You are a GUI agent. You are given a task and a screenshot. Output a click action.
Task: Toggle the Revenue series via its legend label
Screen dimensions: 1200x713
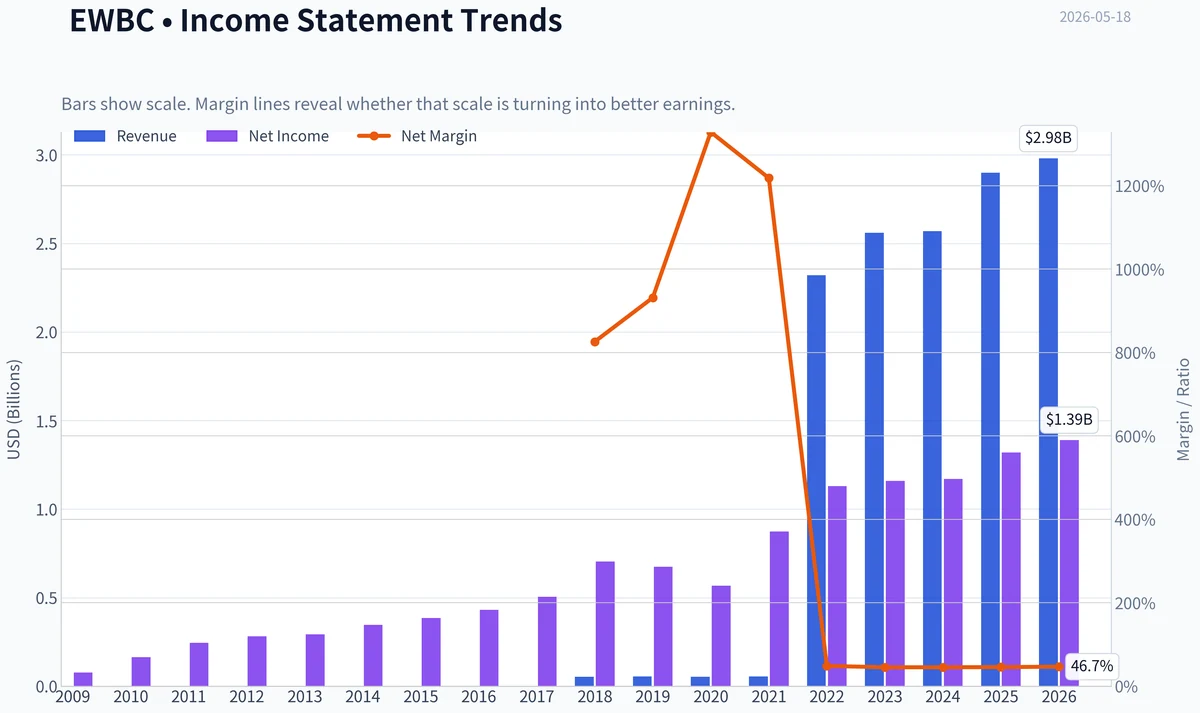(x=146, y=136)
